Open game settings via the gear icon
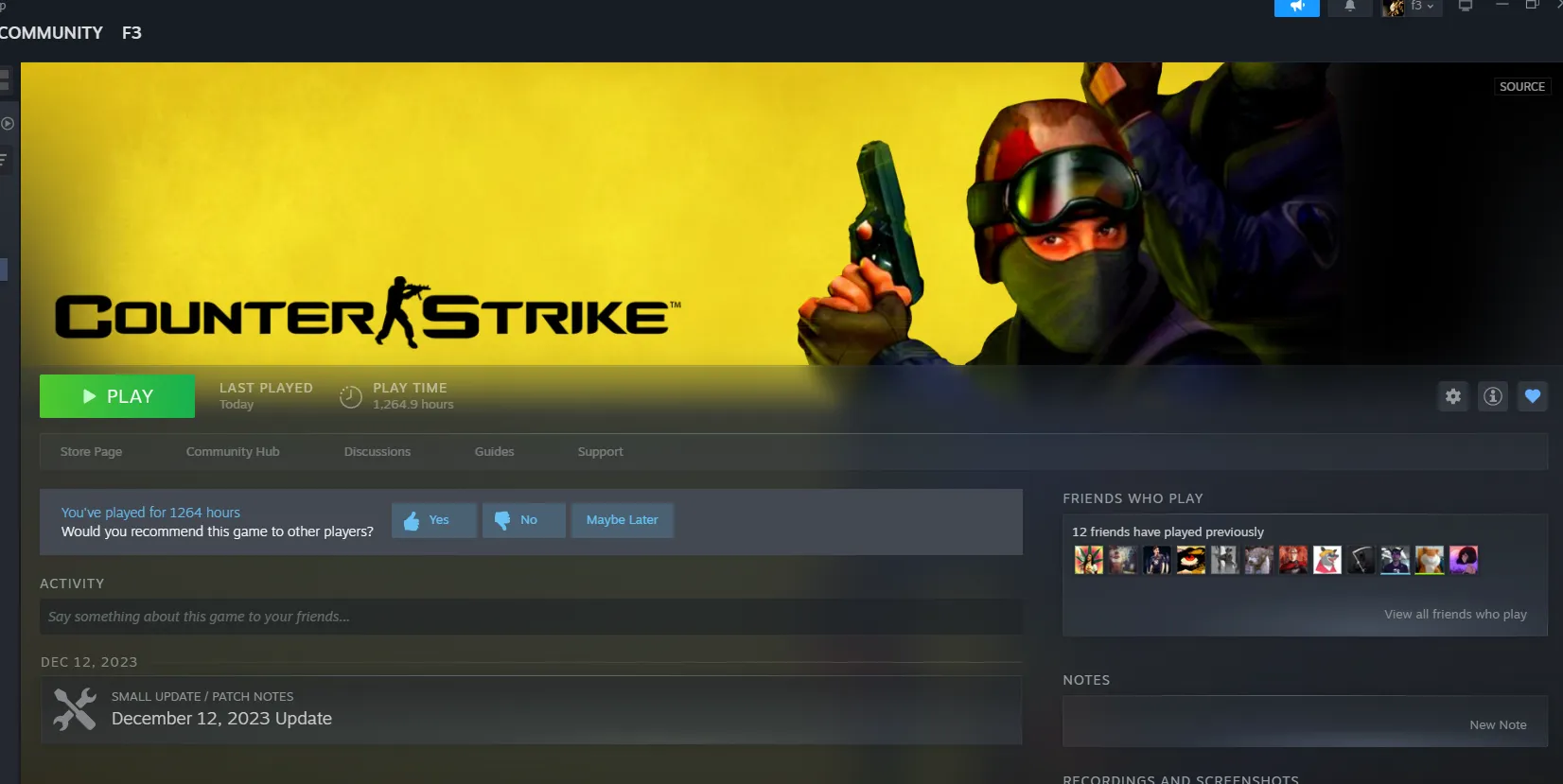 click(1453, 396)
